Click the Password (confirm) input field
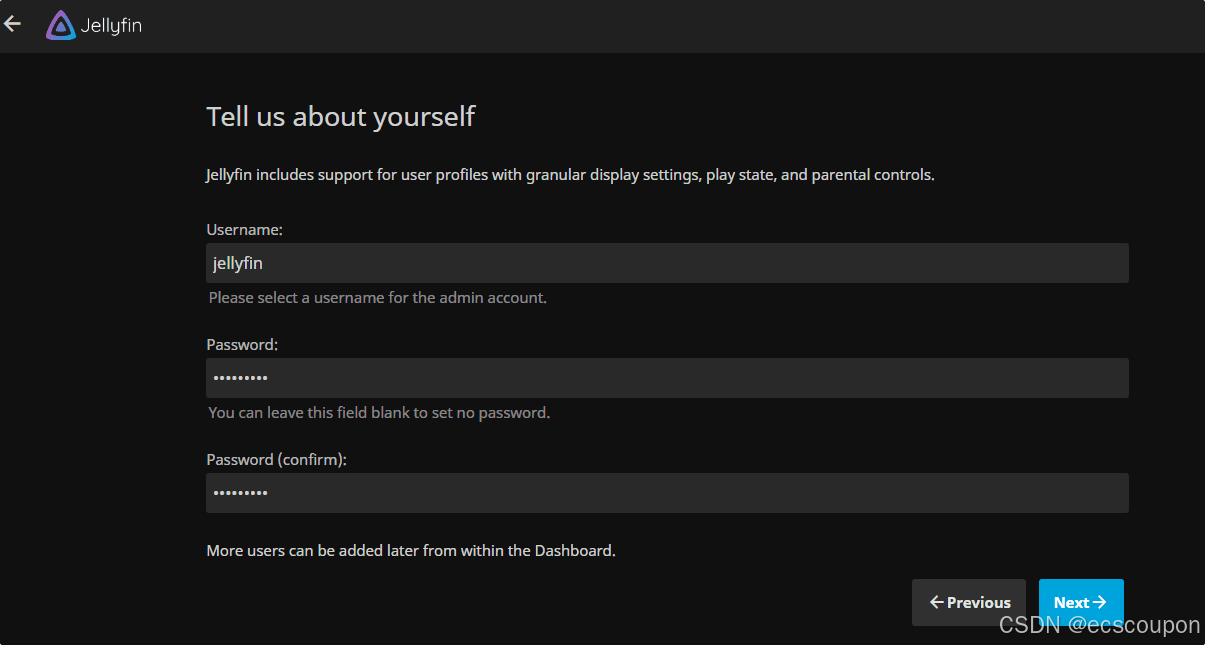This screenshot has width=1205, height=645. (667, 493)
